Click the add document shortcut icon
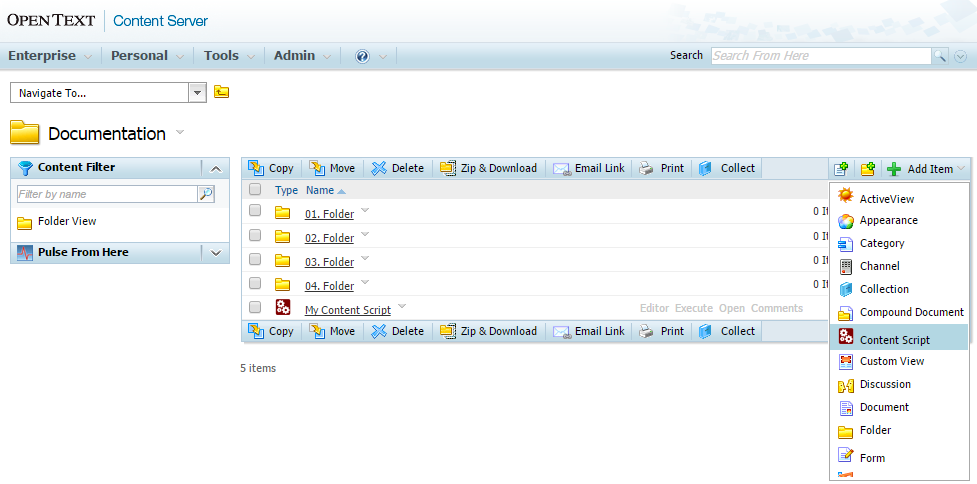The image size is (977, 484). click(841, 169)
